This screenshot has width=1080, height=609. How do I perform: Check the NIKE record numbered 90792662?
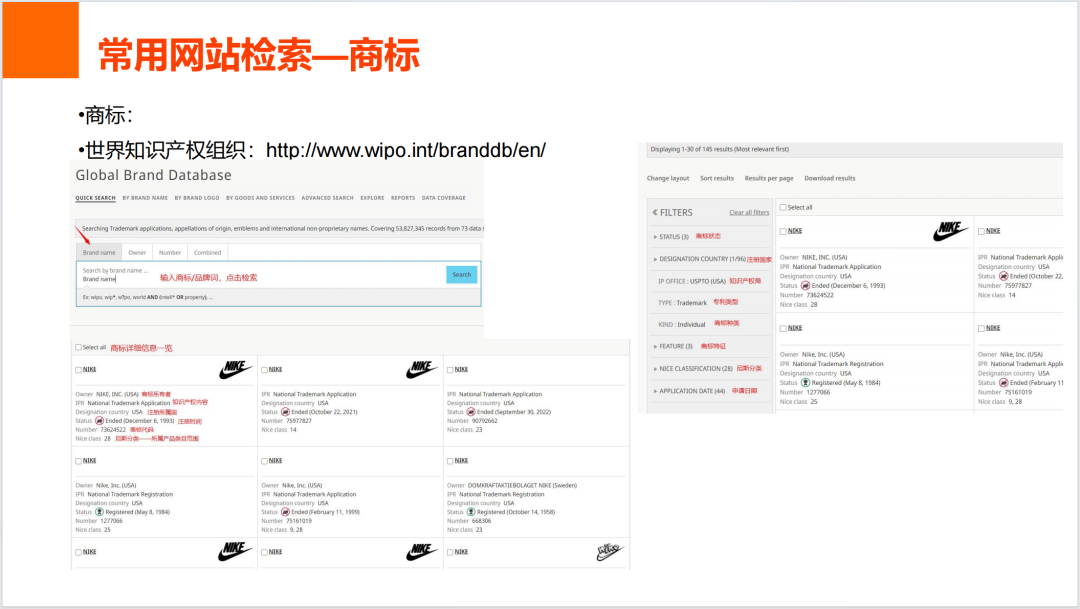tap(450, 370)
